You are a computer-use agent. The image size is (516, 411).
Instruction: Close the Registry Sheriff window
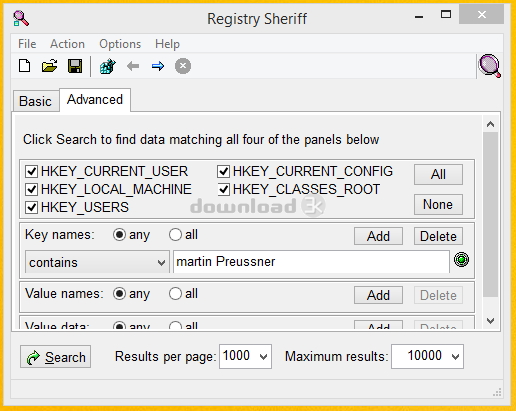tap(481, 14)
